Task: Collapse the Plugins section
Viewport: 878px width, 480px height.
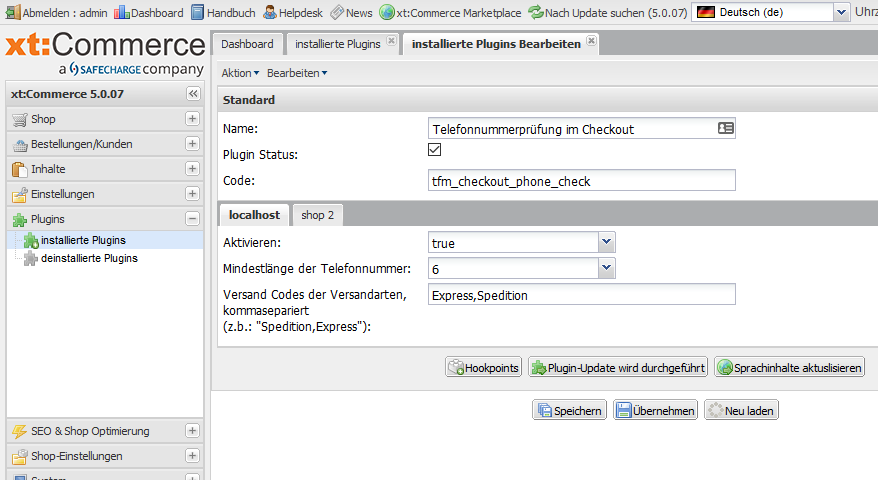Action: (x=192, y=219)
